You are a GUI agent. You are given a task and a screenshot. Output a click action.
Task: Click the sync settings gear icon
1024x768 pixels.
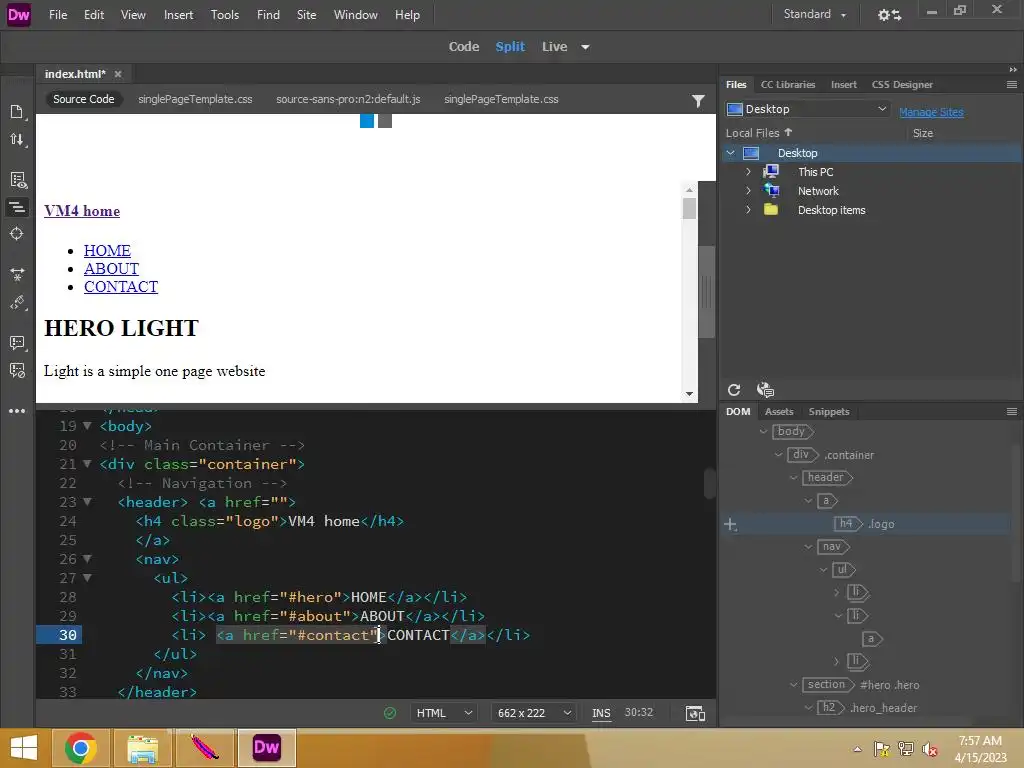point(889,14)
